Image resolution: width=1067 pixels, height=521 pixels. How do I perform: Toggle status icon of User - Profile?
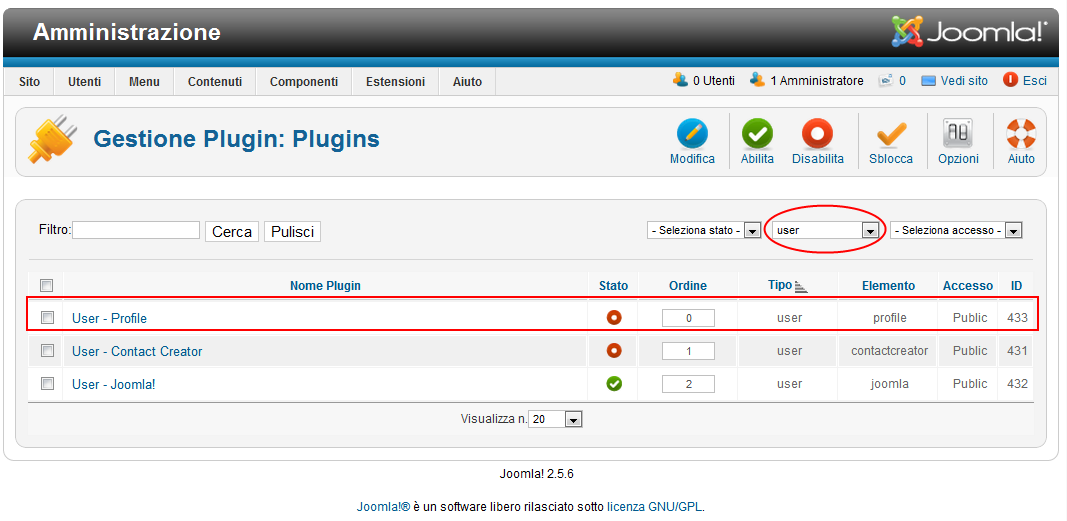[x=614, y=318]
